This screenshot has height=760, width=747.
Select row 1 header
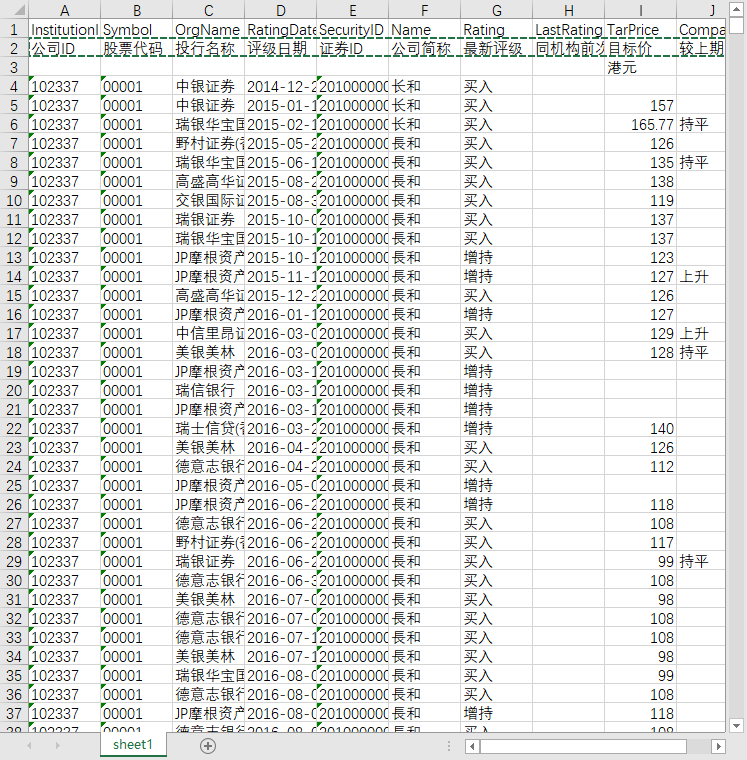click(x=14, y=30)
